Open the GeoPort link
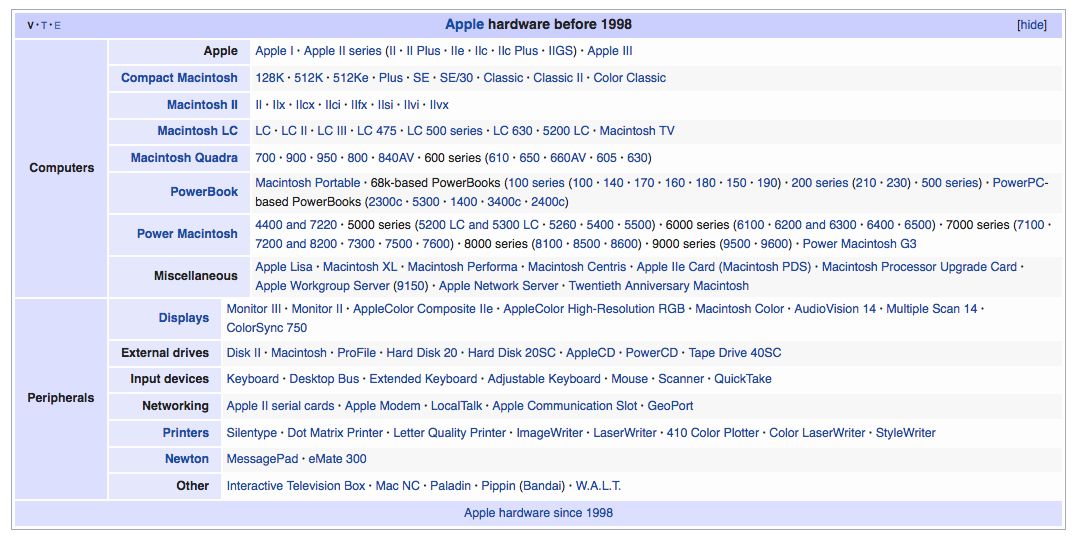The image size is (1079, 536). (x=670, y=406)
